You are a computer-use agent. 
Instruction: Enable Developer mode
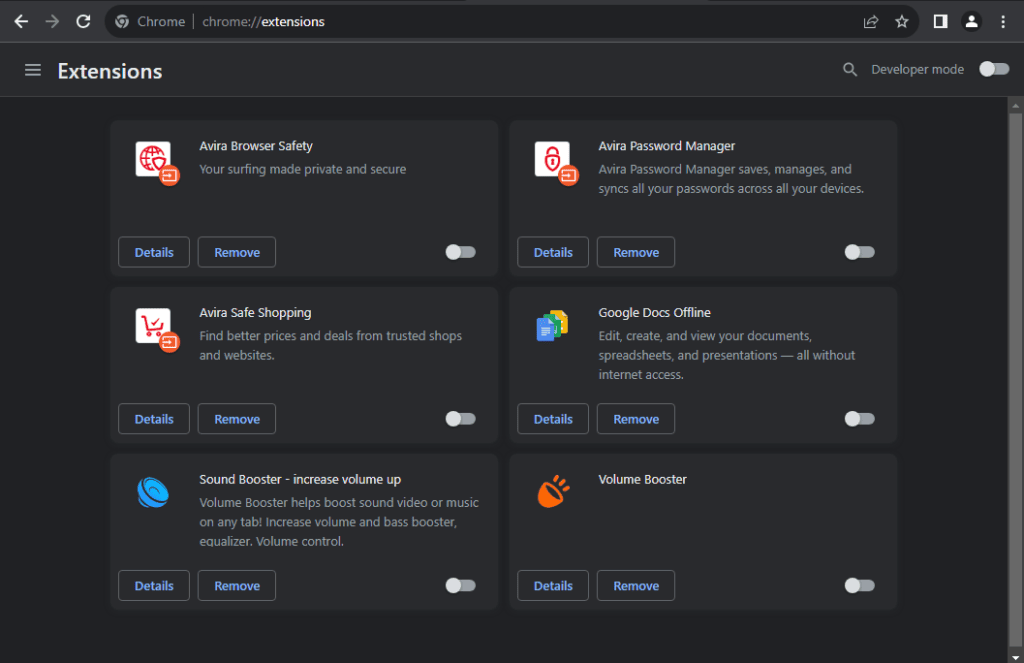[x=994, y=69]
